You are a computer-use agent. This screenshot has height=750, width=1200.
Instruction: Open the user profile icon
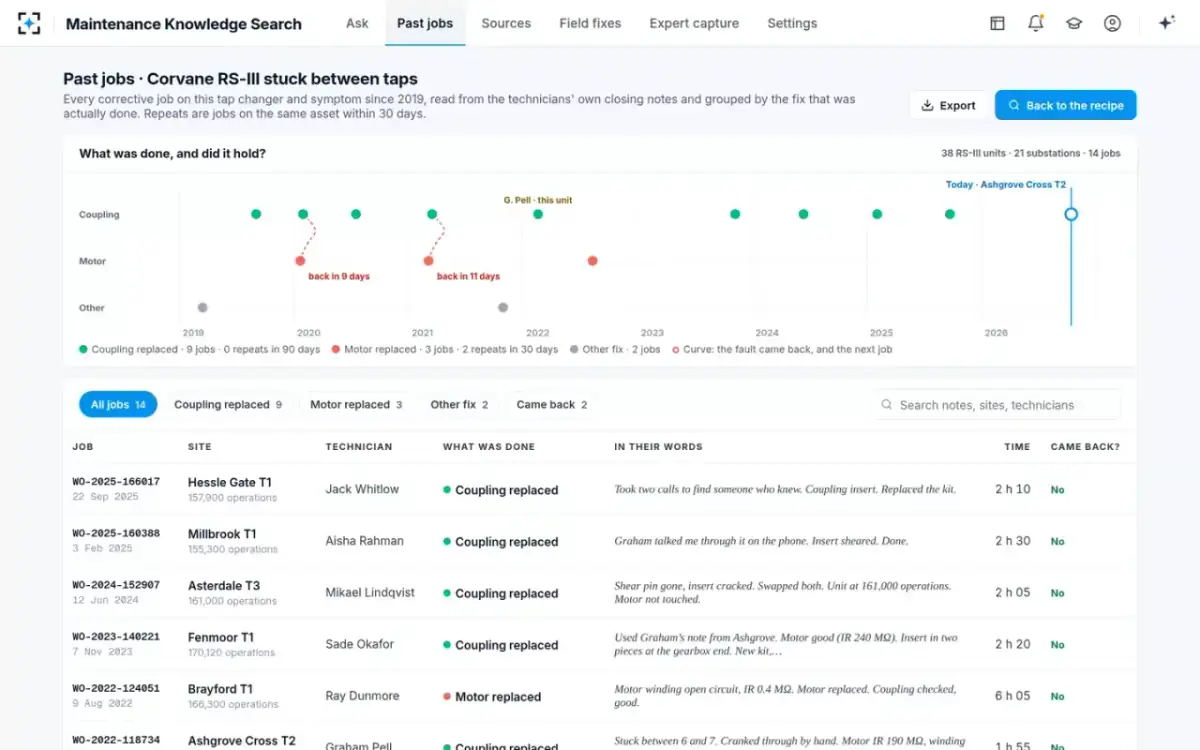[x=1112, y=23]
